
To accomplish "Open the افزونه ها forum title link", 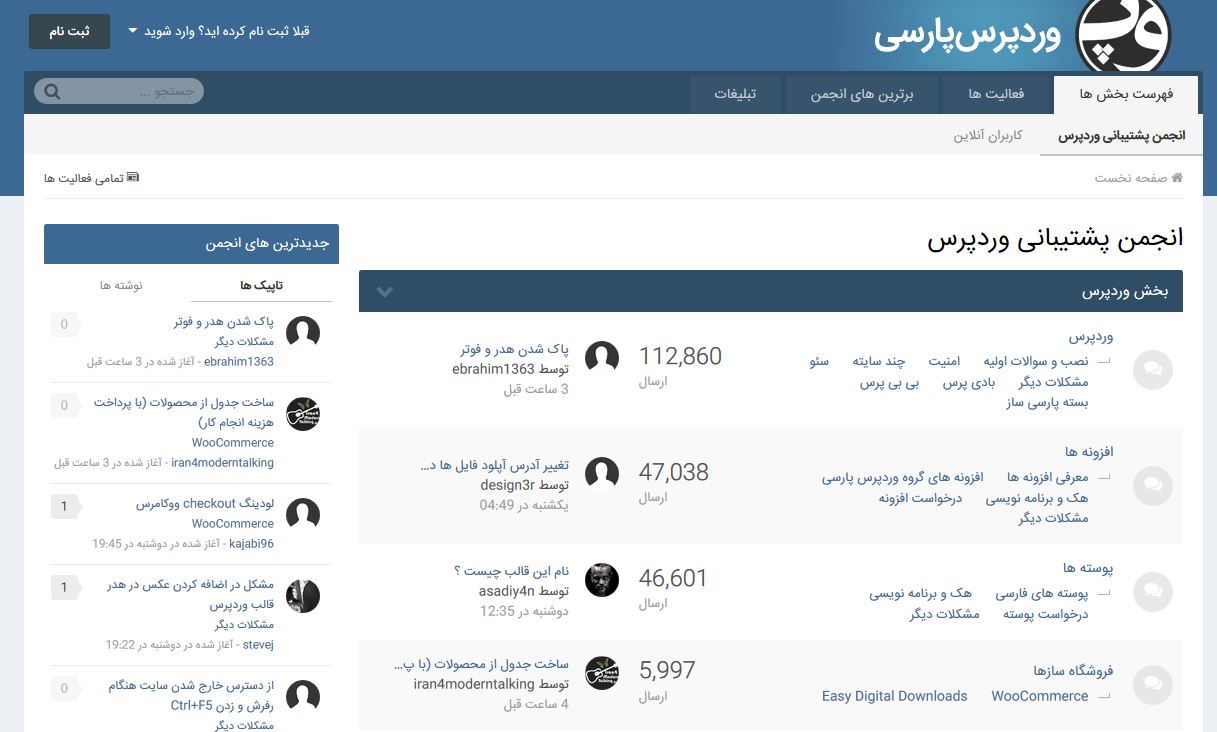I will (x=1089, y=452).
